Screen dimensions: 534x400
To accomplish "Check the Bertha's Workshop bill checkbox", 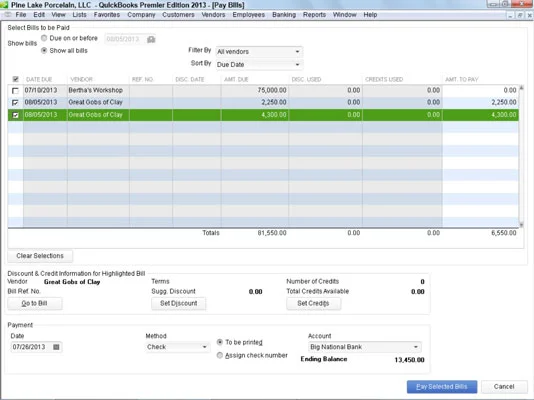I will (x=15, y=91).
